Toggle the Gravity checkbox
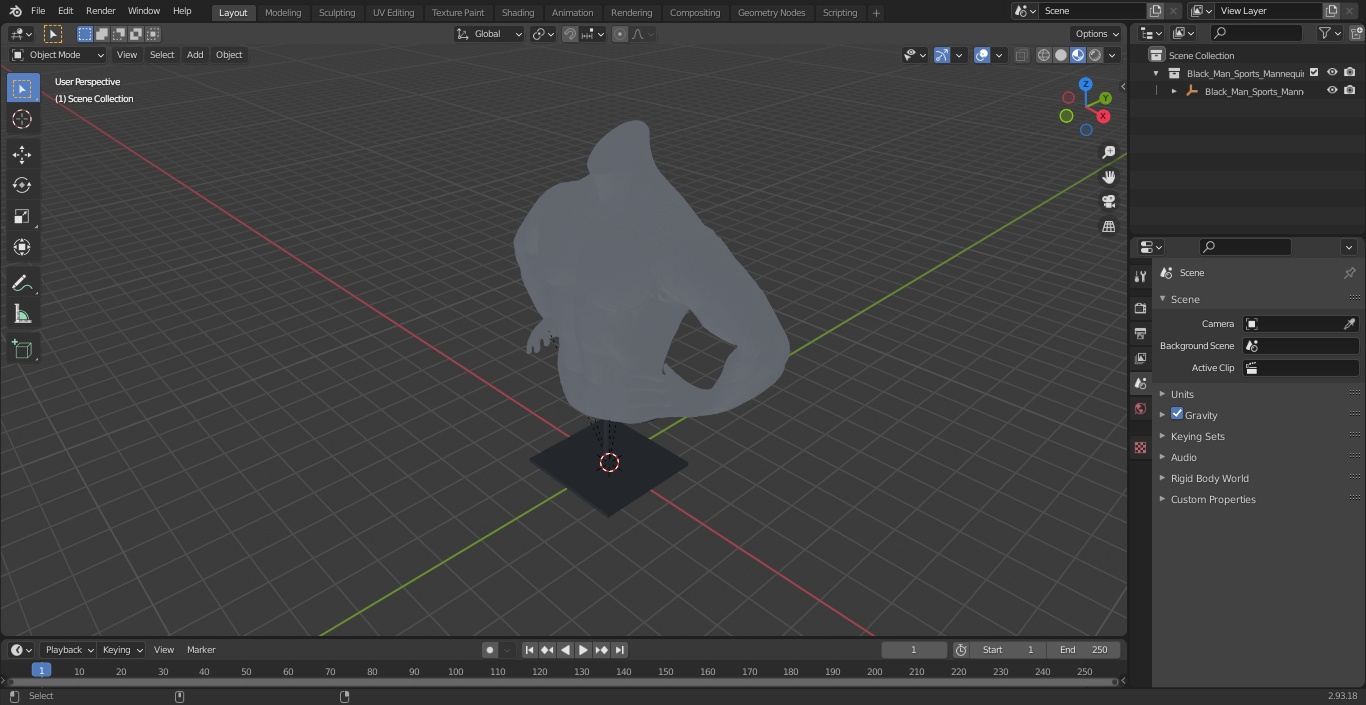The width and height of the screenshot is (1366, 705). 1177,414
